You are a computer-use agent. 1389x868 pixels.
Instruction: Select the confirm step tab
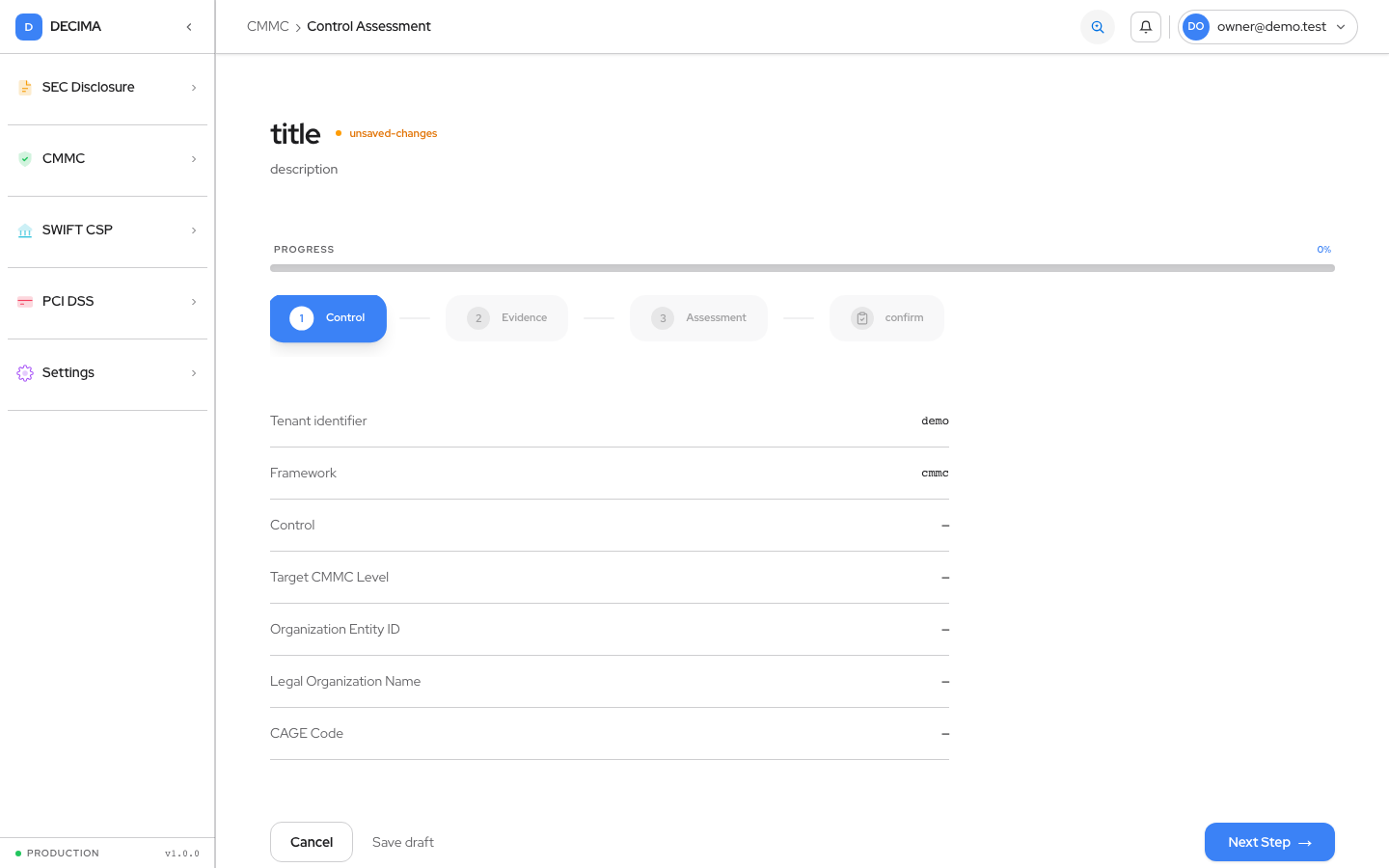[x=886, y=318]
